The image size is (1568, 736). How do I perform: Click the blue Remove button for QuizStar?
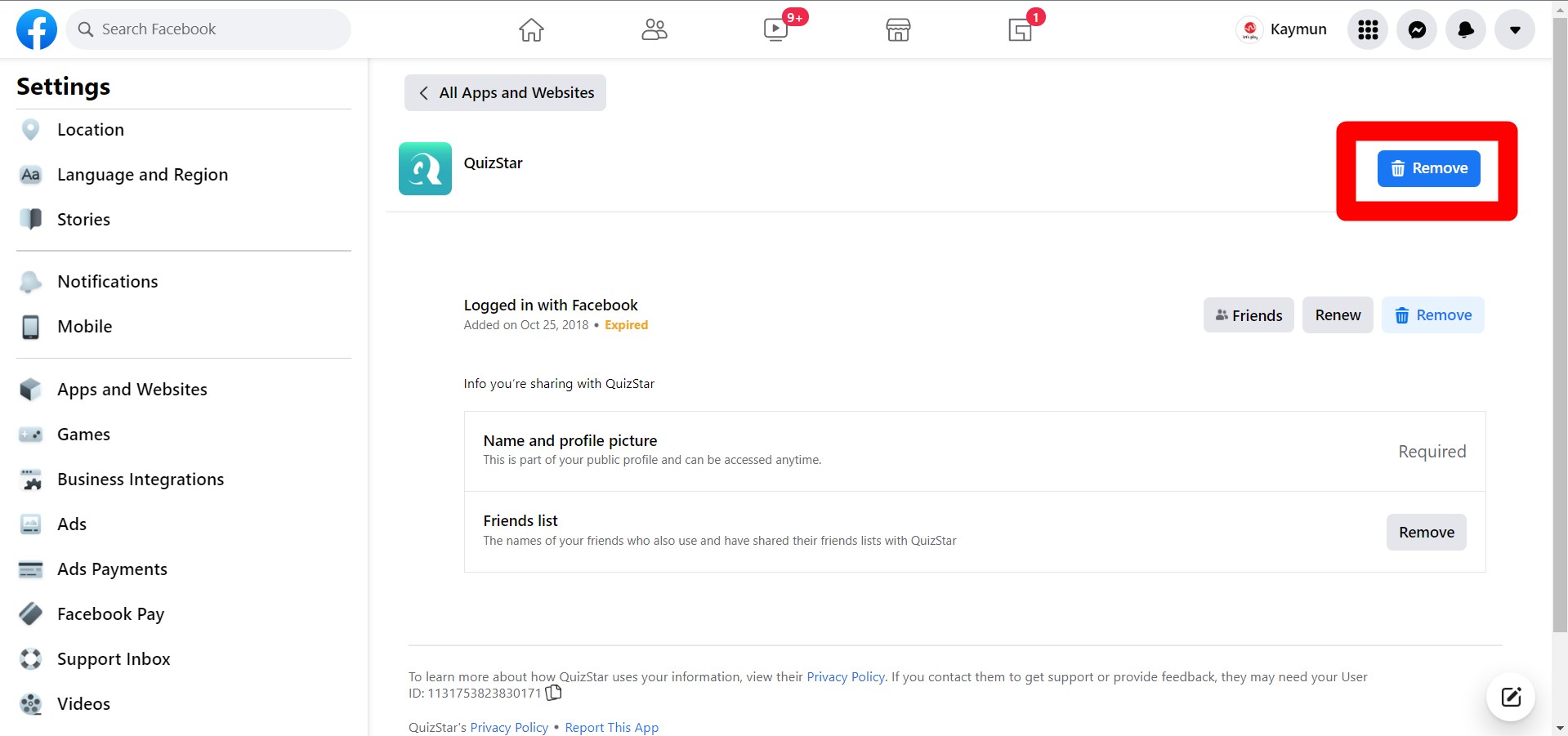coord(1428,169)
